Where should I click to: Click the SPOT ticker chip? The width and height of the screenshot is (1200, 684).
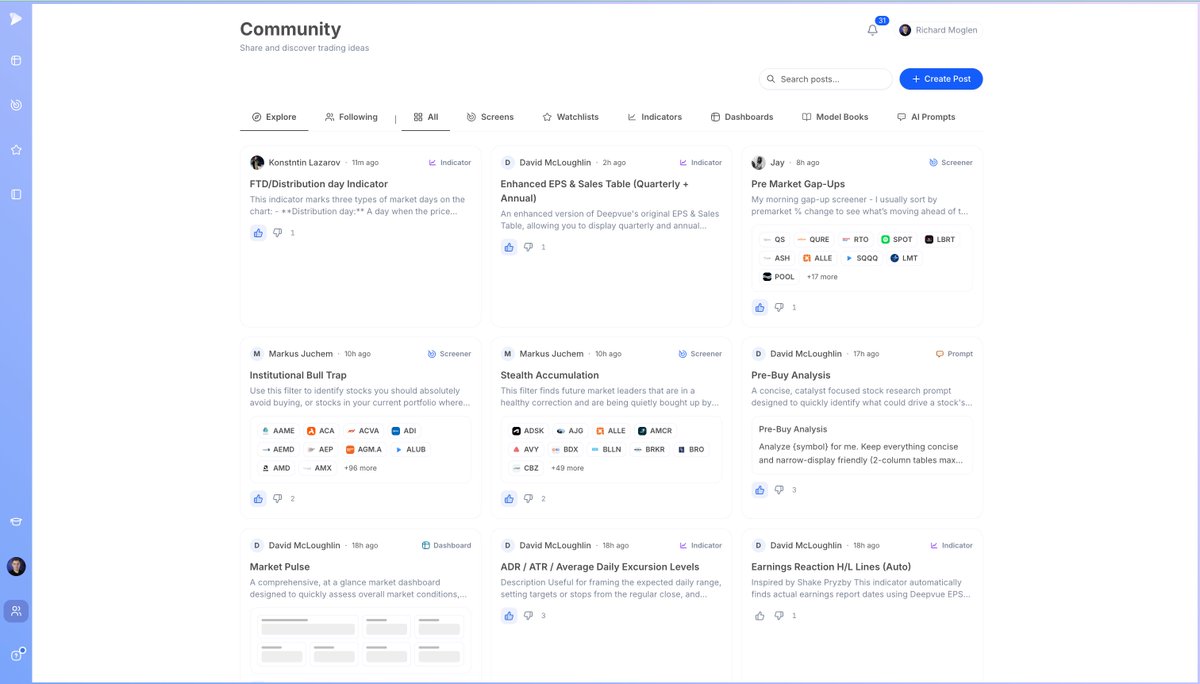897,240
